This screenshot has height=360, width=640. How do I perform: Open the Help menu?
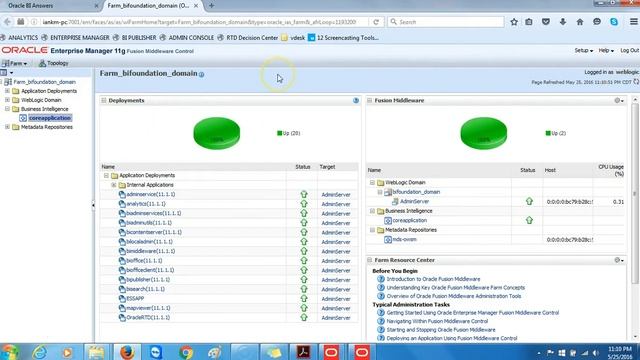(x=606, y=51)
